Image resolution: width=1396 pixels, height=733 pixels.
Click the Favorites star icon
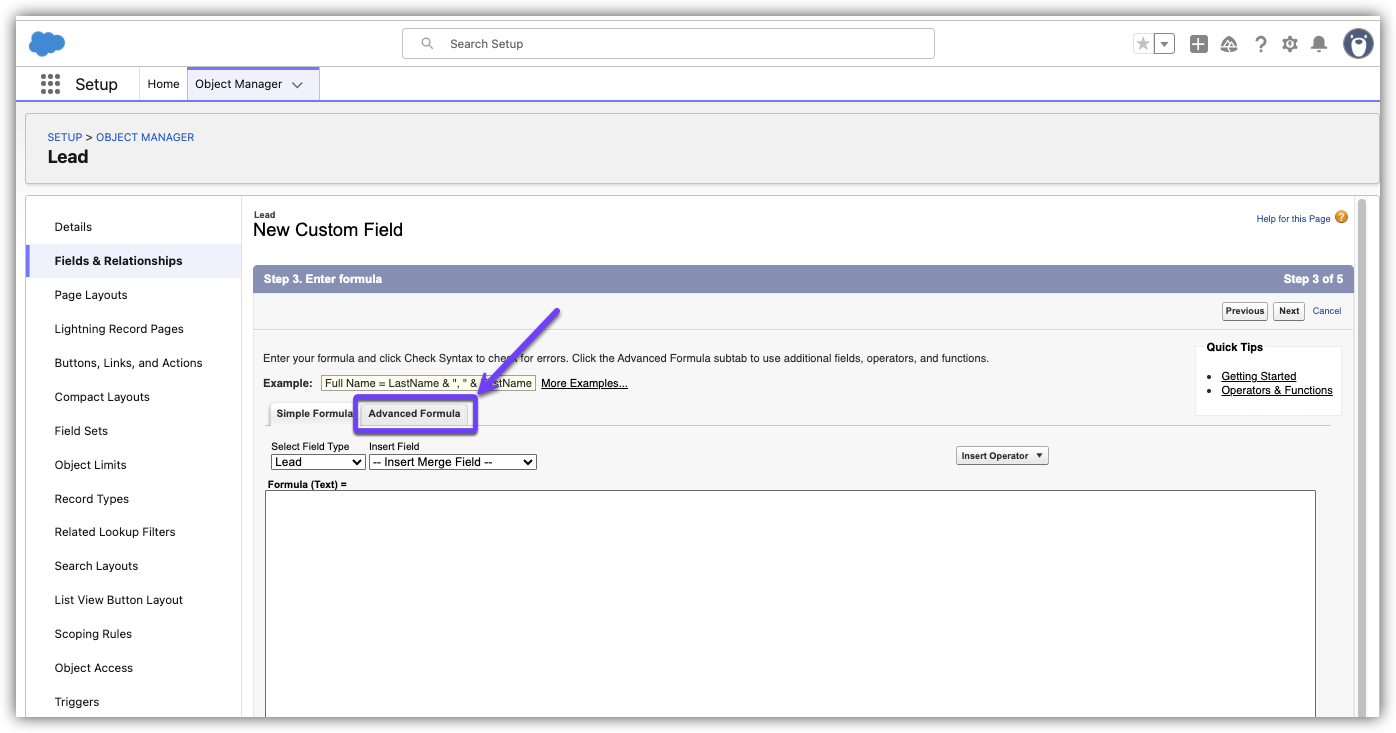[1143, 44]
